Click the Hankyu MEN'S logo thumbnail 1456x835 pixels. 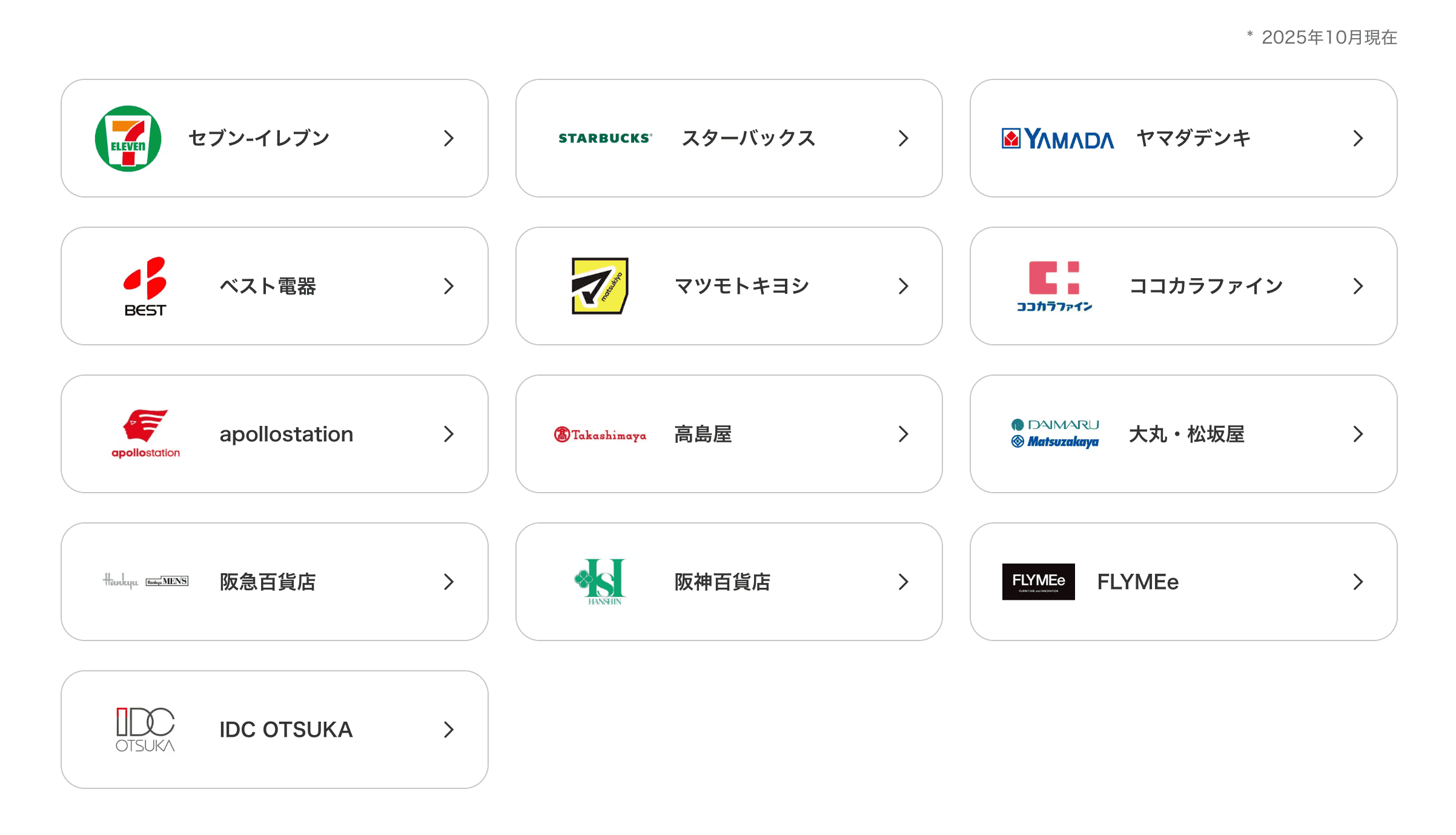(x=145, y=581)
